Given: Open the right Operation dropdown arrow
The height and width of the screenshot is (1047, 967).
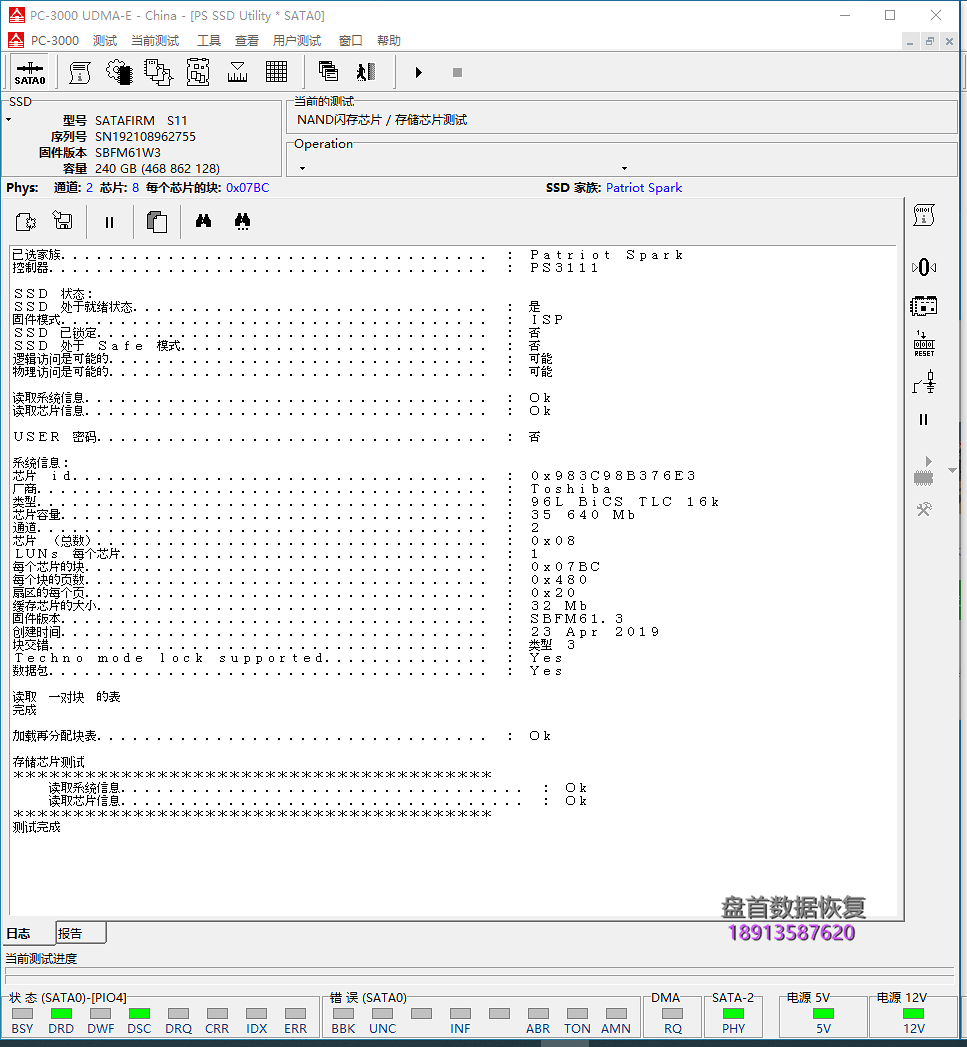Looking at the screenshot, I should 624,168.
